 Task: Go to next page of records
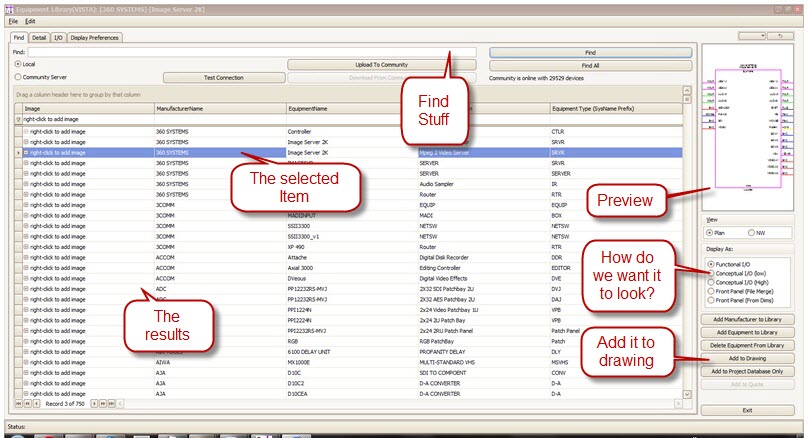pyautogui.click(x=103, y=404)
